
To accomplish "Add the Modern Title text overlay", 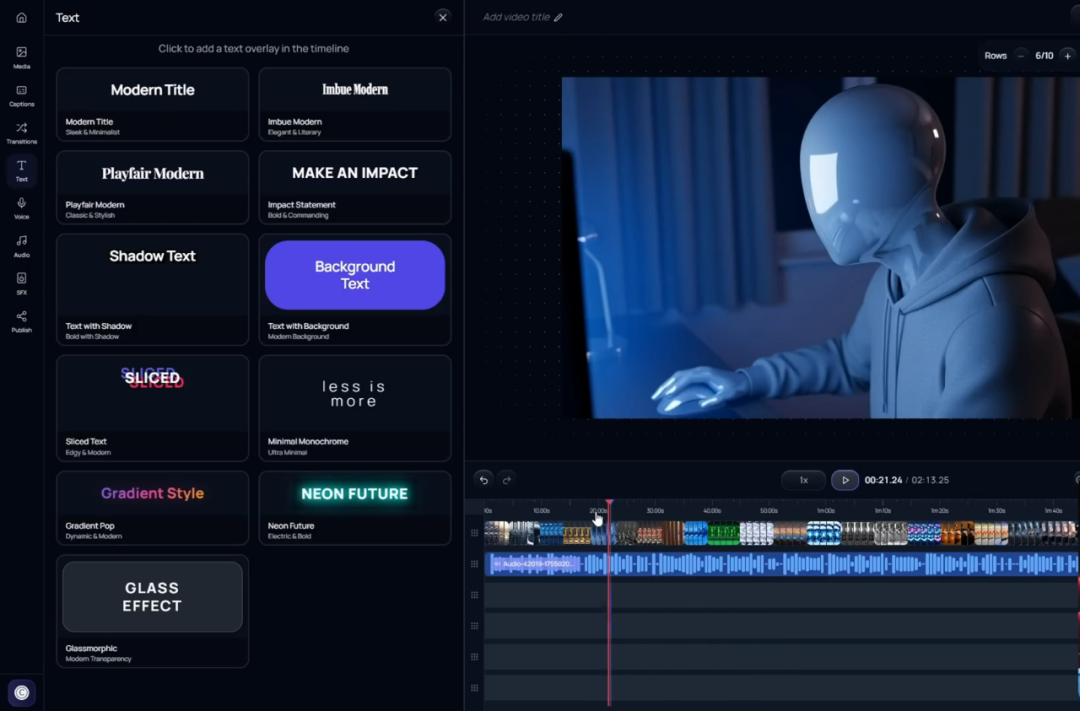I will (x=152, y=104).
